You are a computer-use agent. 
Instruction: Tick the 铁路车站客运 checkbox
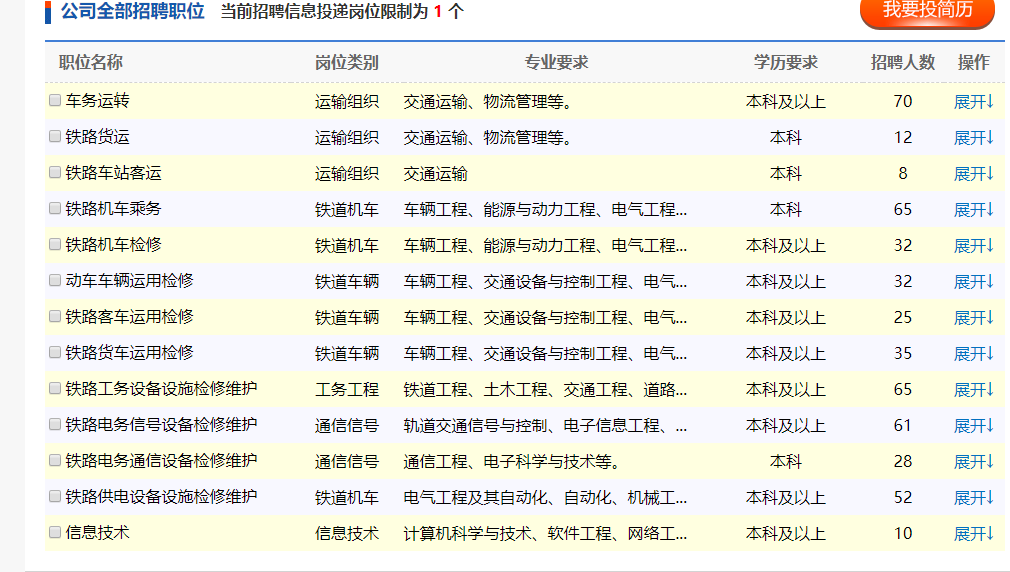(x=55, y=173)
